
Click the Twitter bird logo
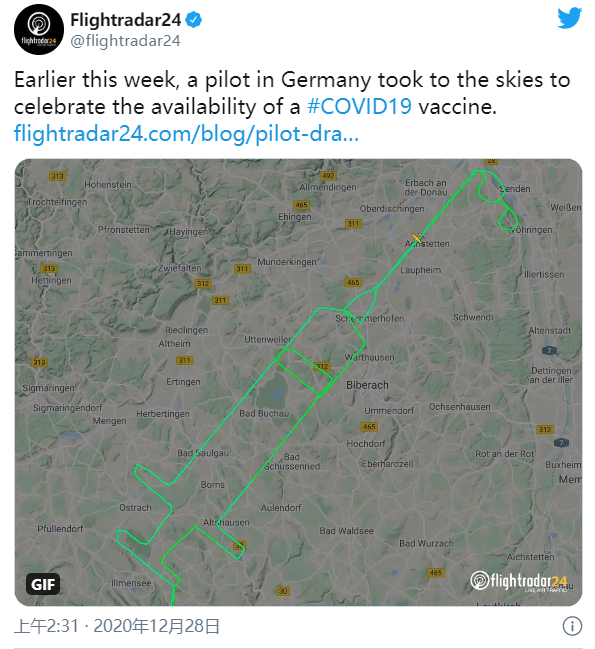coord(569,18)
